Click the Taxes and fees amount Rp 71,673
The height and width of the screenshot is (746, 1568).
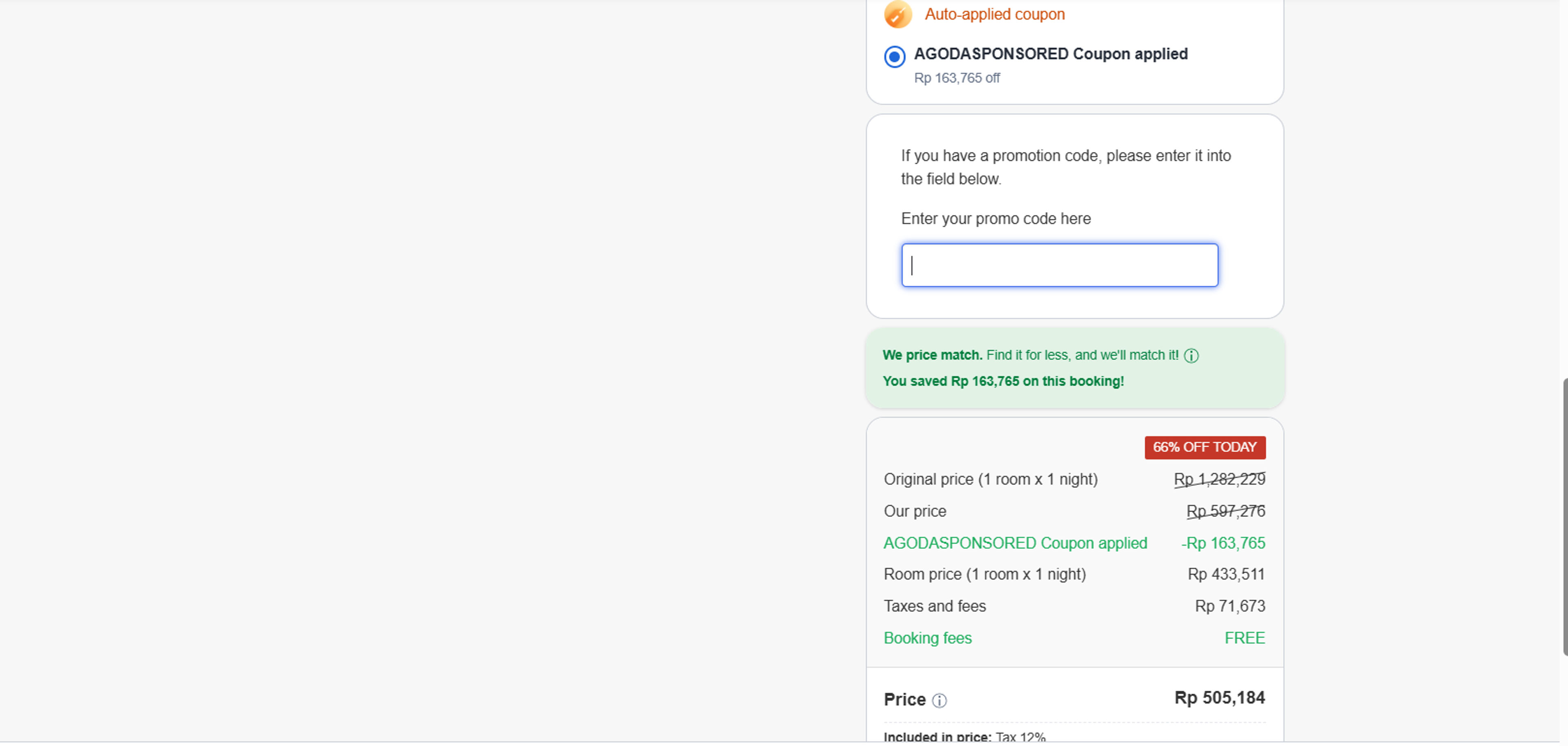point(1229,606)
